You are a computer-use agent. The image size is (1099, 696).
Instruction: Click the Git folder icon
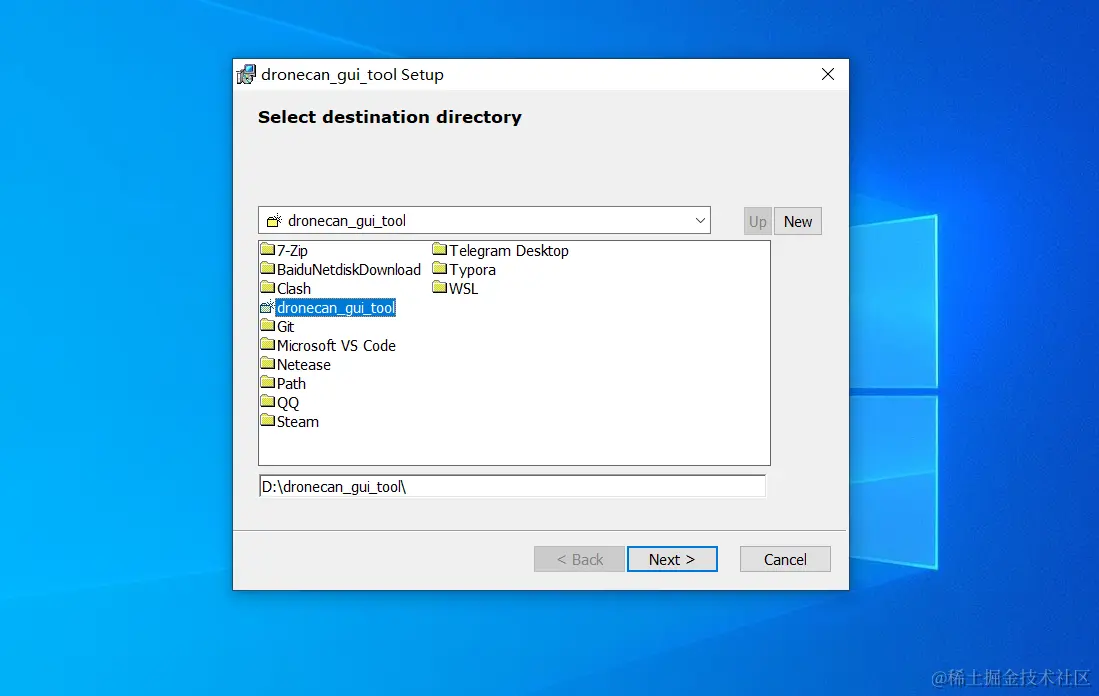[267, 325]
